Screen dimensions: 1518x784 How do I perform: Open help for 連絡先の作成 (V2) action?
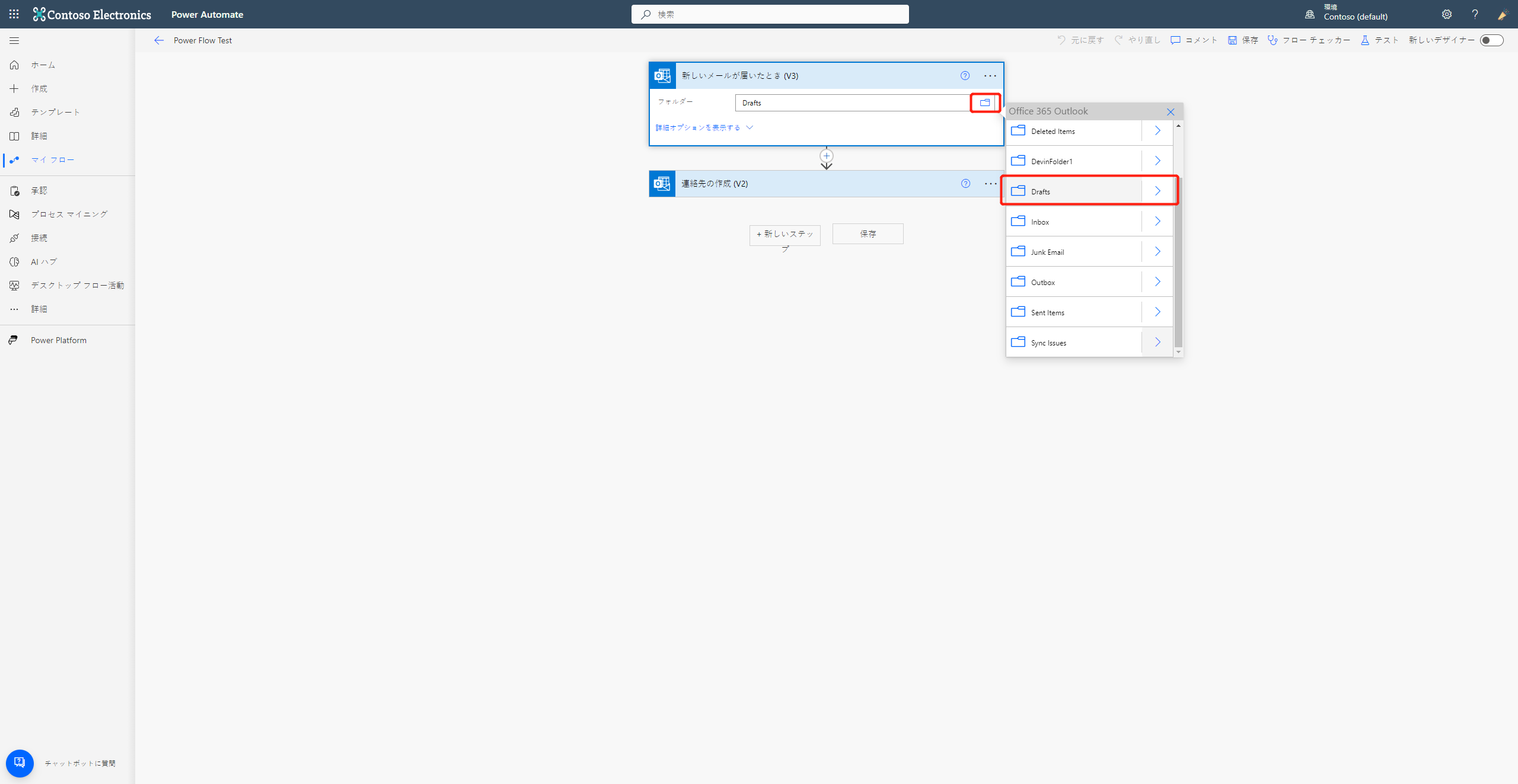click(x=965, y=184)
